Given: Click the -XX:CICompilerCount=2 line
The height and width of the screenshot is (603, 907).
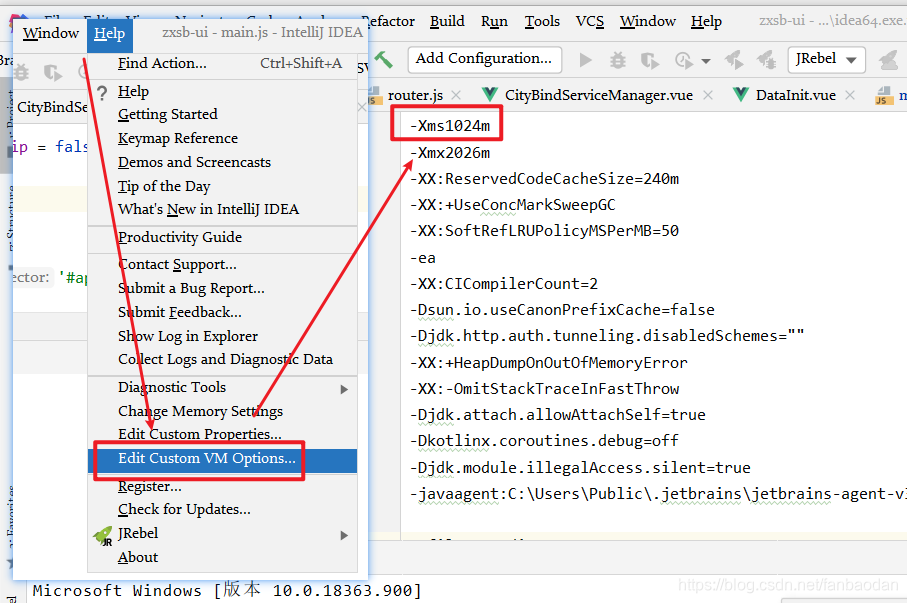Looking at the screenshot, I should (504, 284).
